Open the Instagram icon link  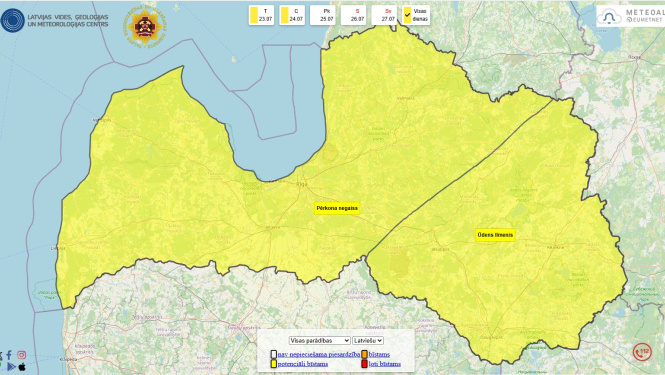pyautogui.click(x=21, y=355)
